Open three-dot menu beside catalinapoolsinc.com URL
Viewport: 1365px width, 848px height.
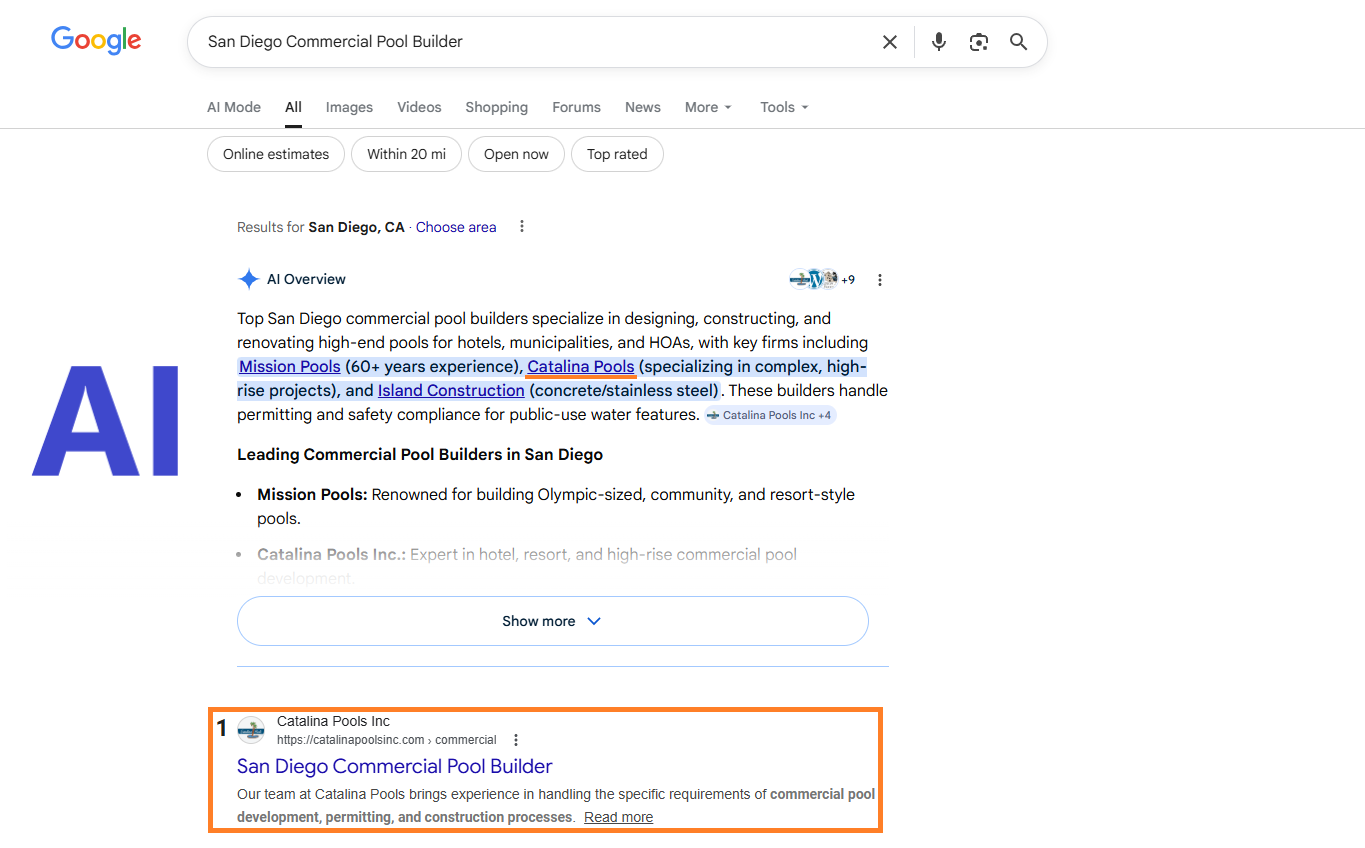(516, 740)
